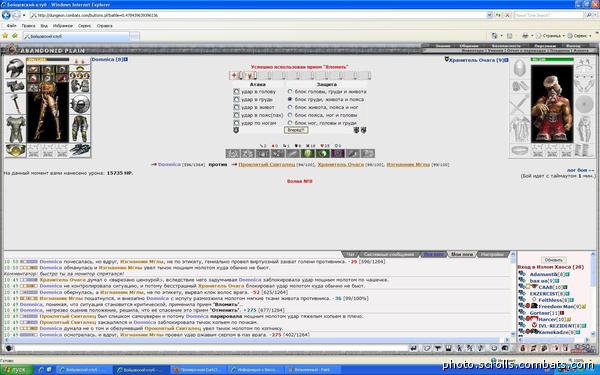
Task: Click the Windows 'пуск' Start button
Action: (x=17, y=370)
